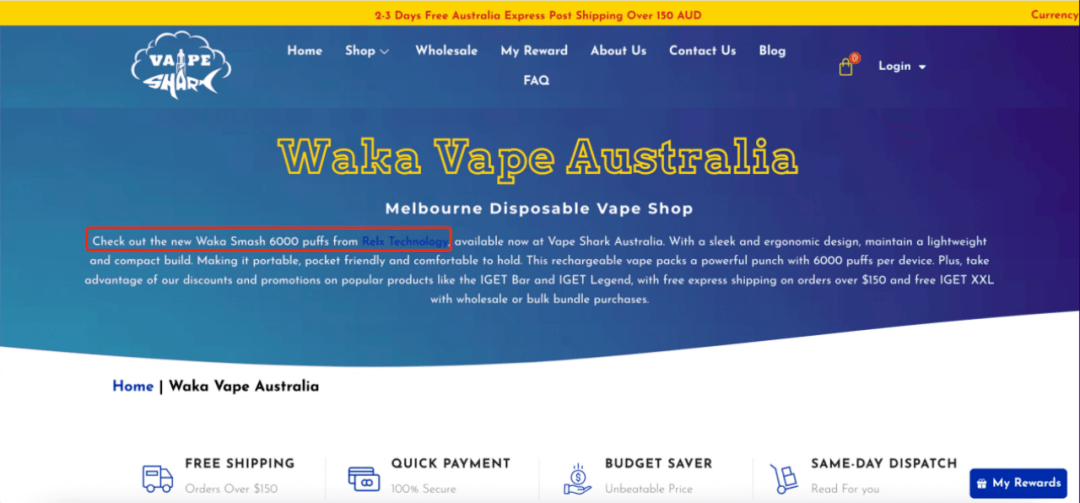Expand the Login dropdown arrow
Viewport: 1080px width, 503px height.
[922, 67]
